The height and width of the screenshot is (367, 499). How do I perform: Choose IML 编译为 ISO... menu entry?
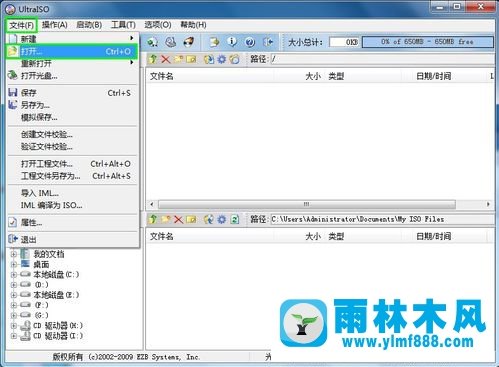coord(72,205)
